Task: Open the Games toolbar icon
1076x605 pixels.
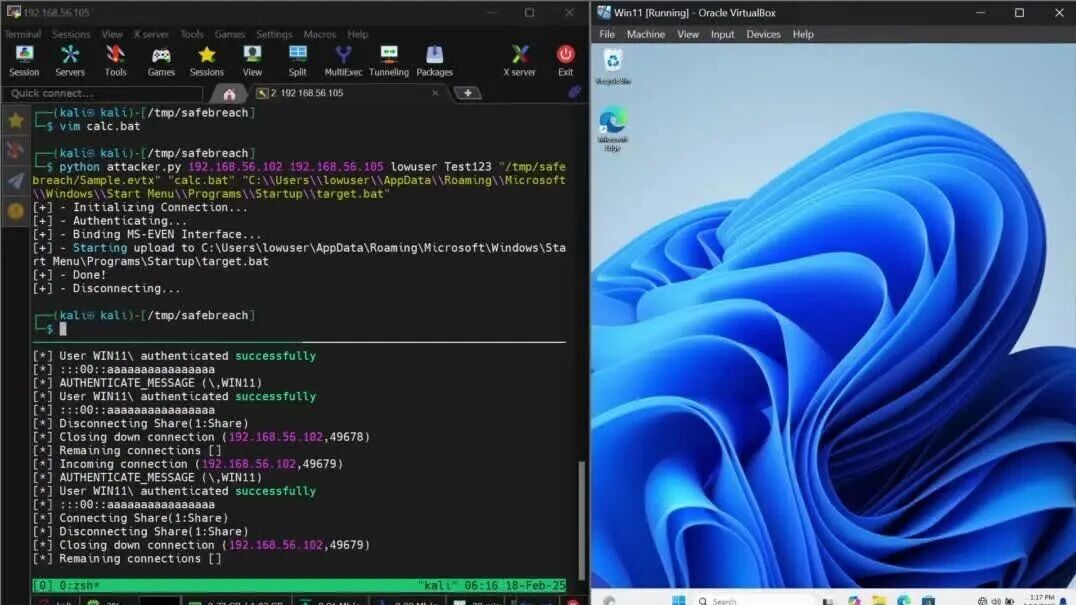Action: coord(161,60)
